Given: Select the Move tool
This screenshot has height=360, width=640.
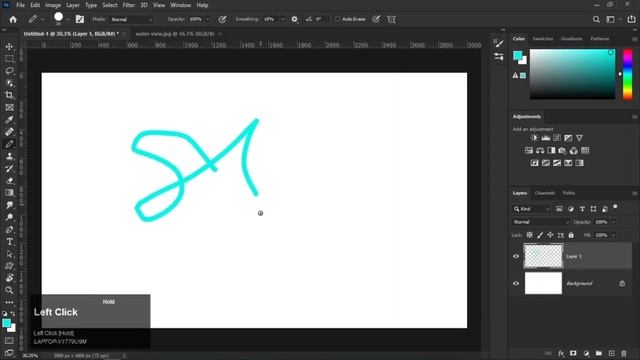Looking at the screenshot, I should coord(9,47).
